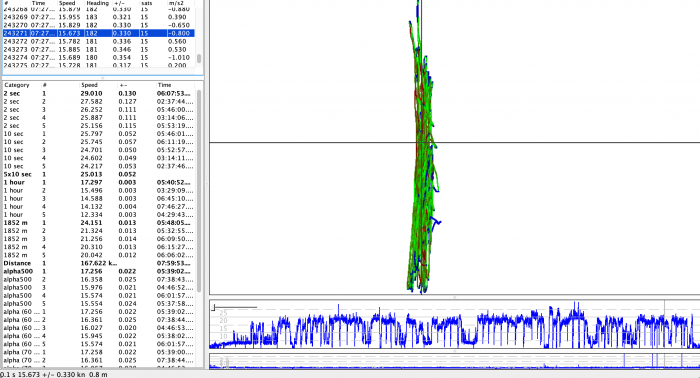Click the Heading column header in data table
Viewport: 700px width, 378px height.
(x=97, y=3)
